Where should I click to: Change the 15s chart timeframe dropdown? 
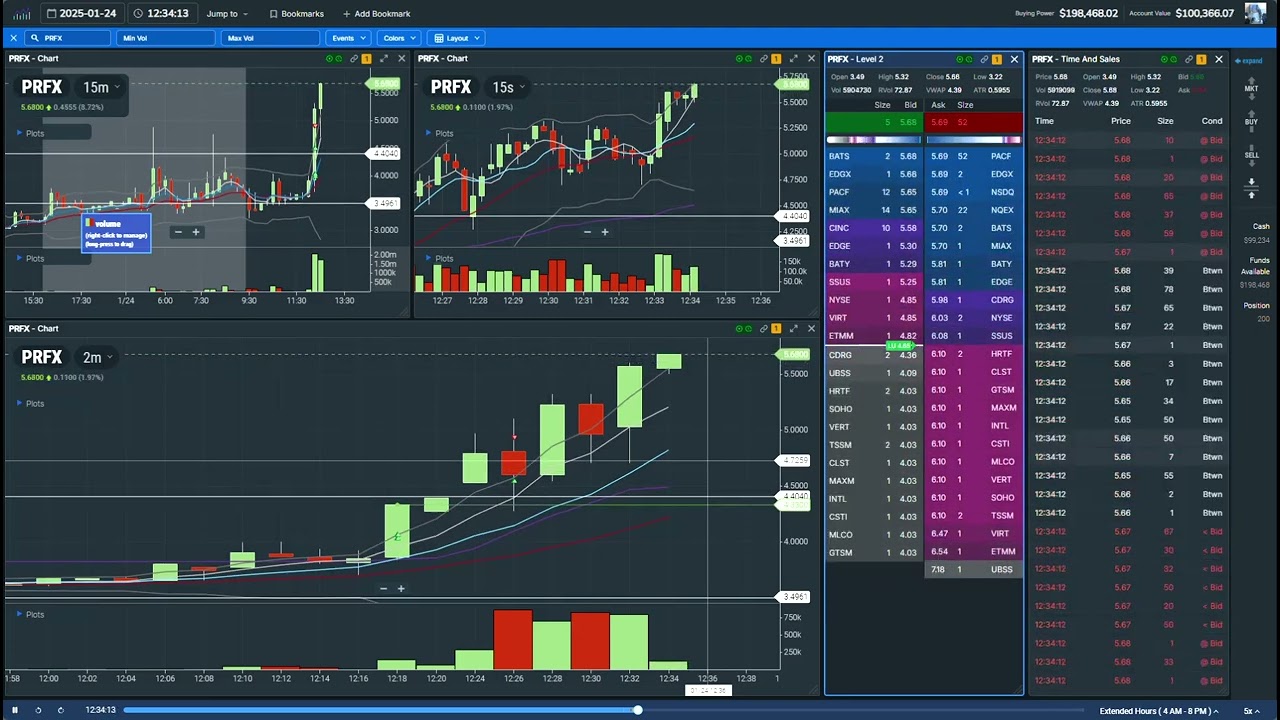(508, 87)
